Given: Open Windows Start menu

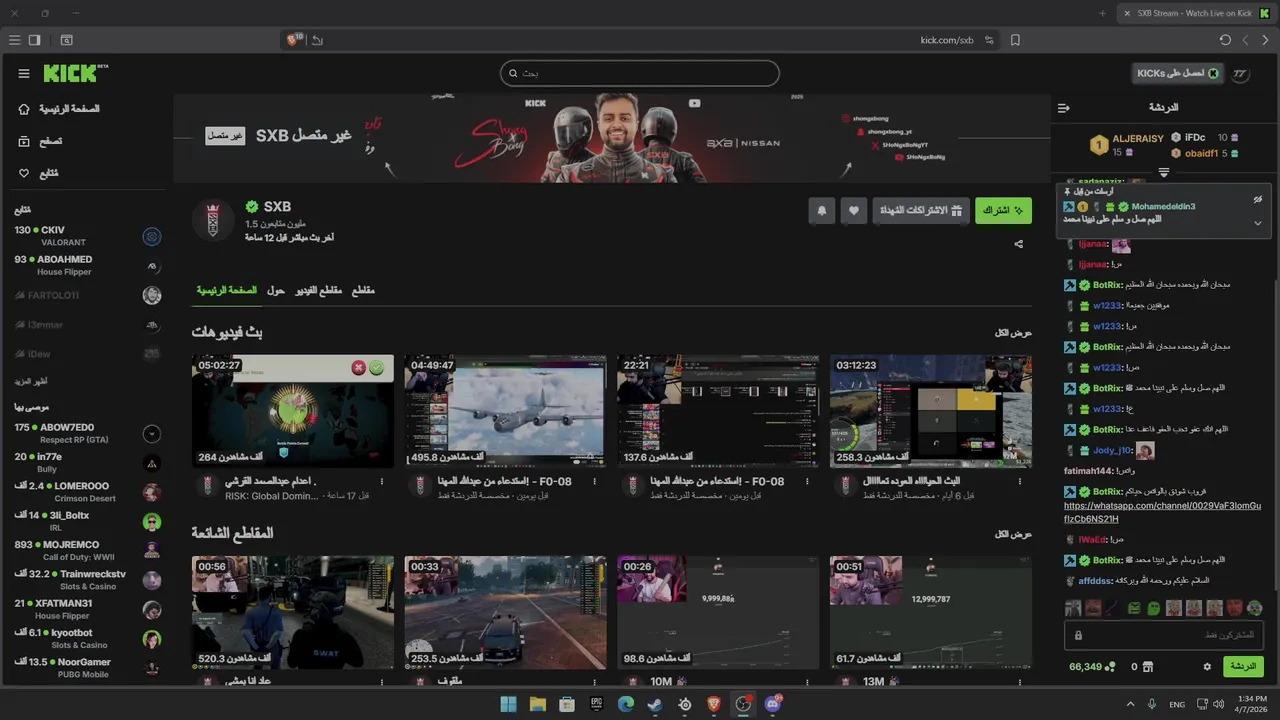Looking at the screenshot, I should click(x=508, y=704).
